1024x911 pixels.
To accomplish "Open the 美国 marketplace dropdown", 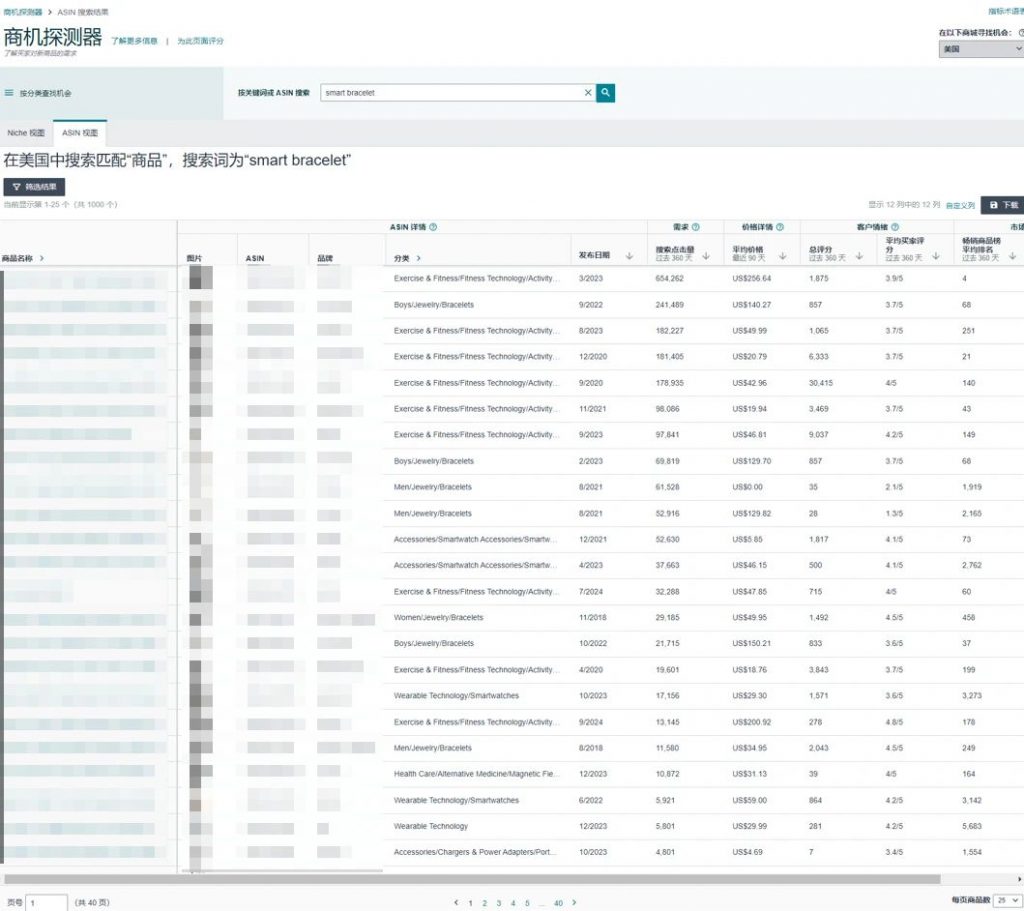I will [x=982, y=49].
